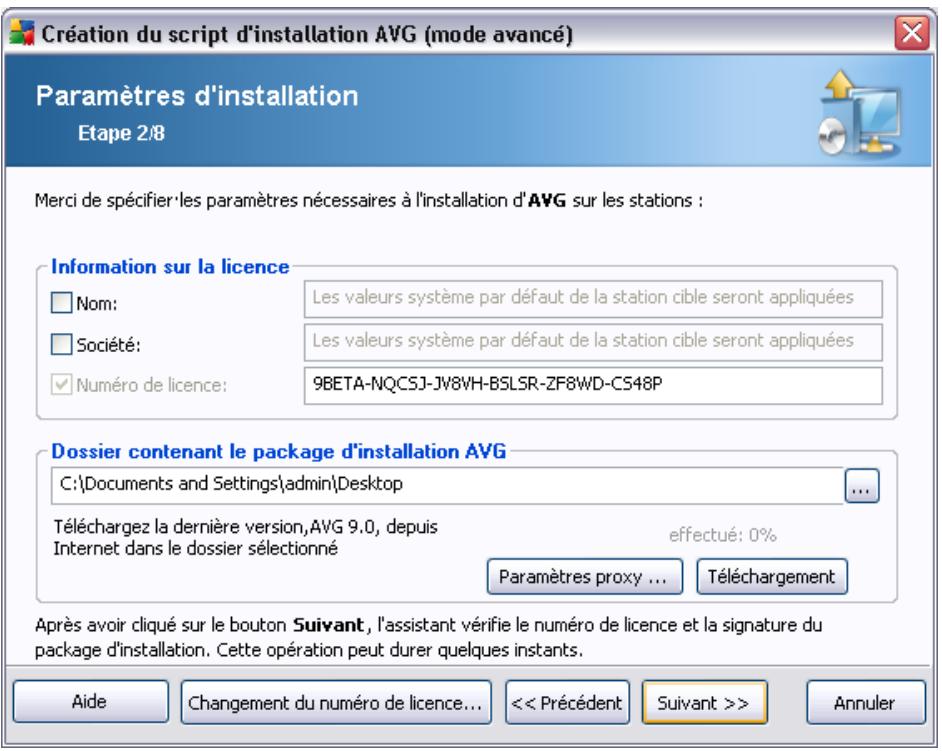Enable the Société checkbox
This screenshot has height=751, width=942.
click(x=61, y=344)
